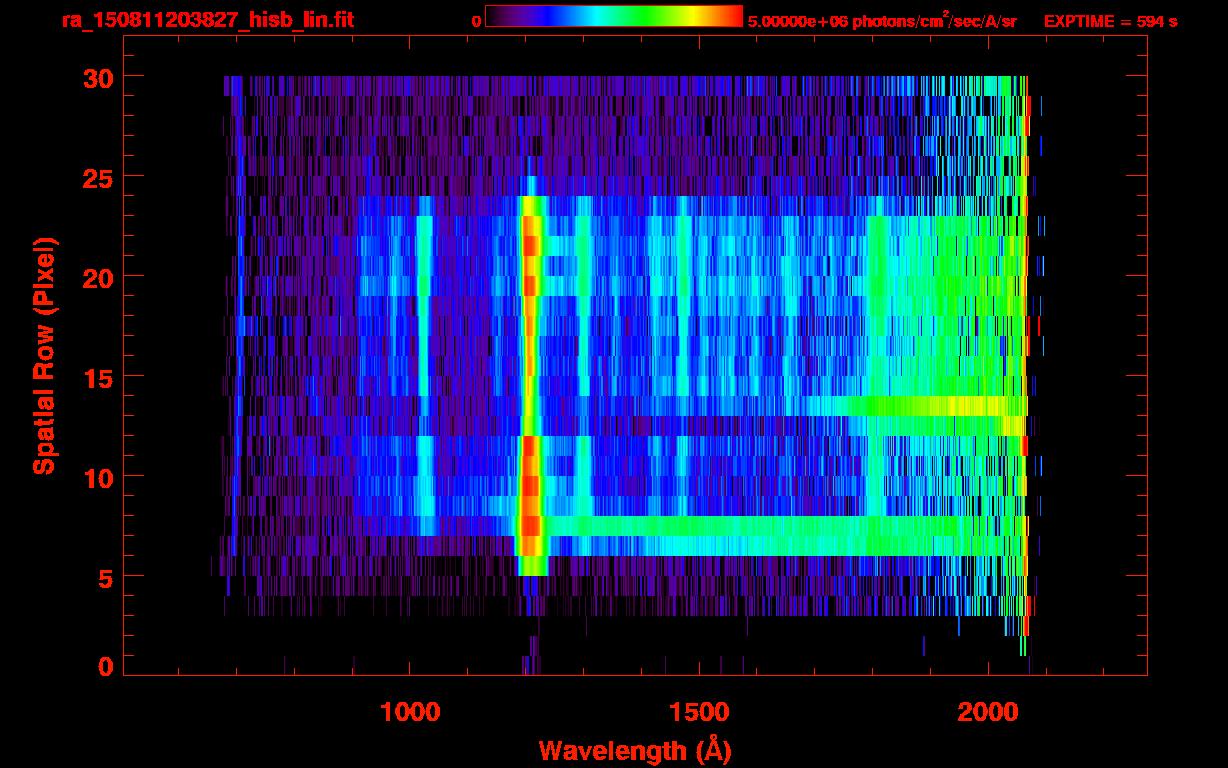
Task: Click the file name ra_150811203827_hisb_lin.fit
Action: pyautogui.click(x=207, y=20)
